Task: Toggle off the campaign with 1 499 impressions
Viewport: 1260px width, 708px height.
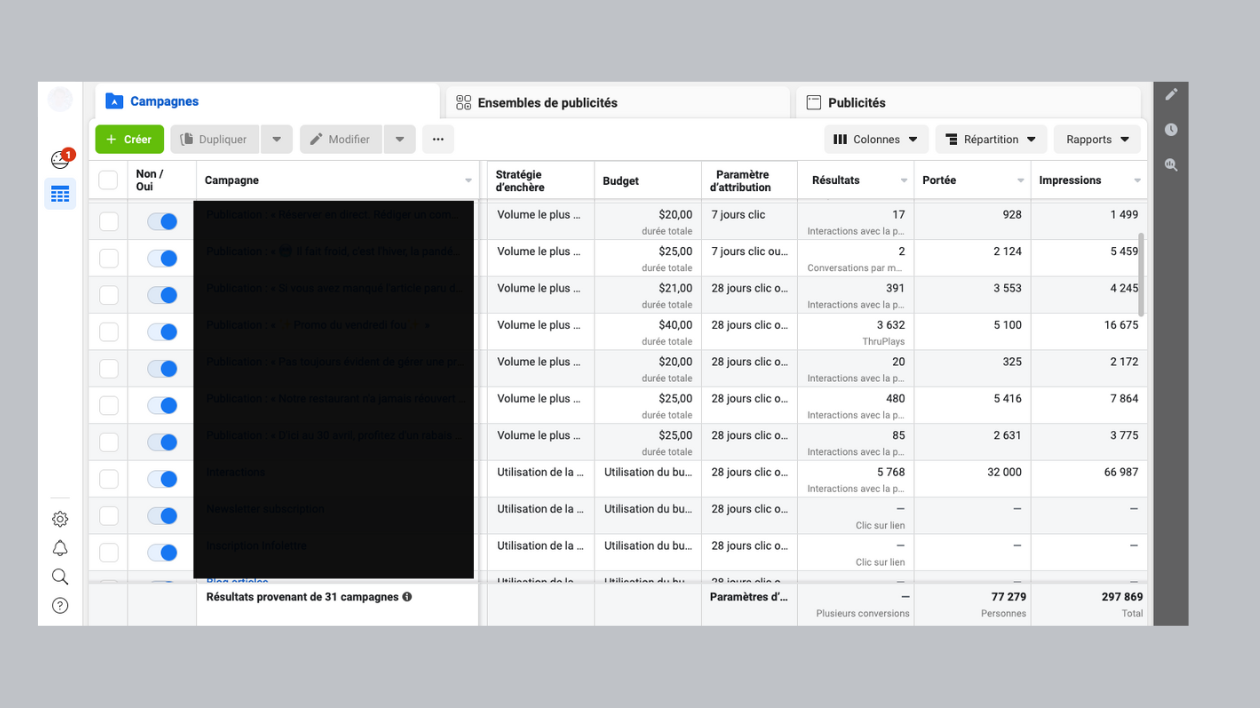Action: [162, 221]
